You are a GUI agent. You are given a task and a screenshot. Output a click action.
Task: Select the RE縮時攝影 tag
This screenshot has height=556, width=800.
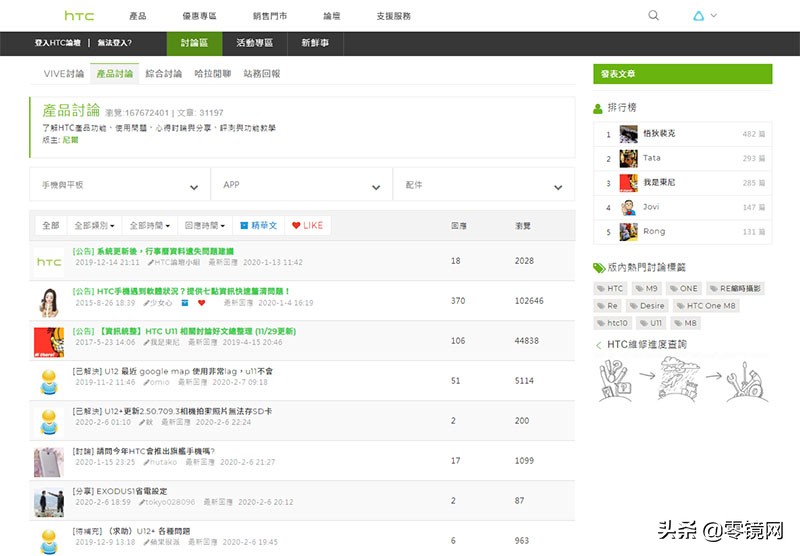735,289
